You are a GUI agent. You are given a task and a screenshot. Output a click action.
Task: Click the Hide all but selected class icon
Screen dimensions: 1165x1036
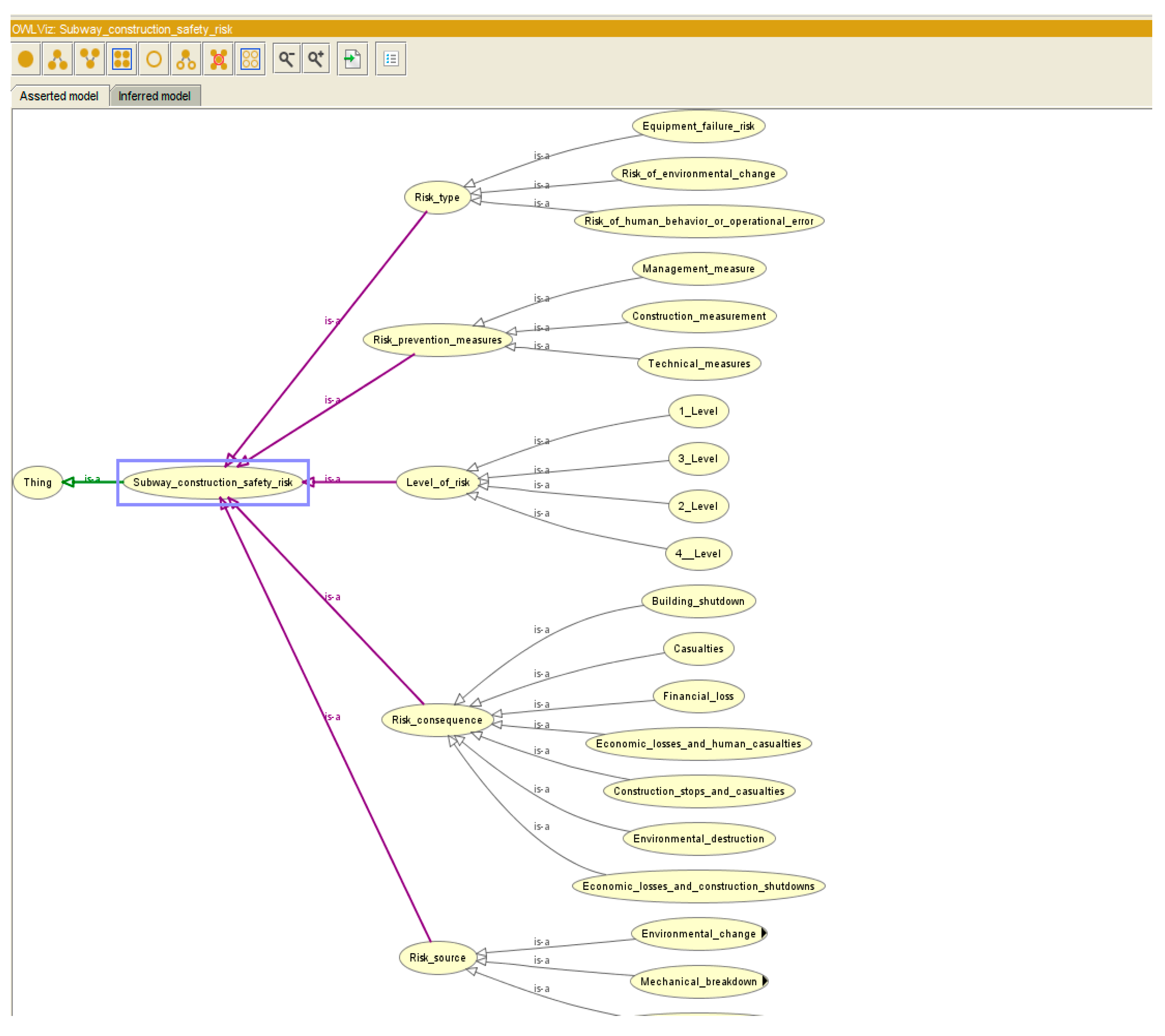click(x=218, y=59)
